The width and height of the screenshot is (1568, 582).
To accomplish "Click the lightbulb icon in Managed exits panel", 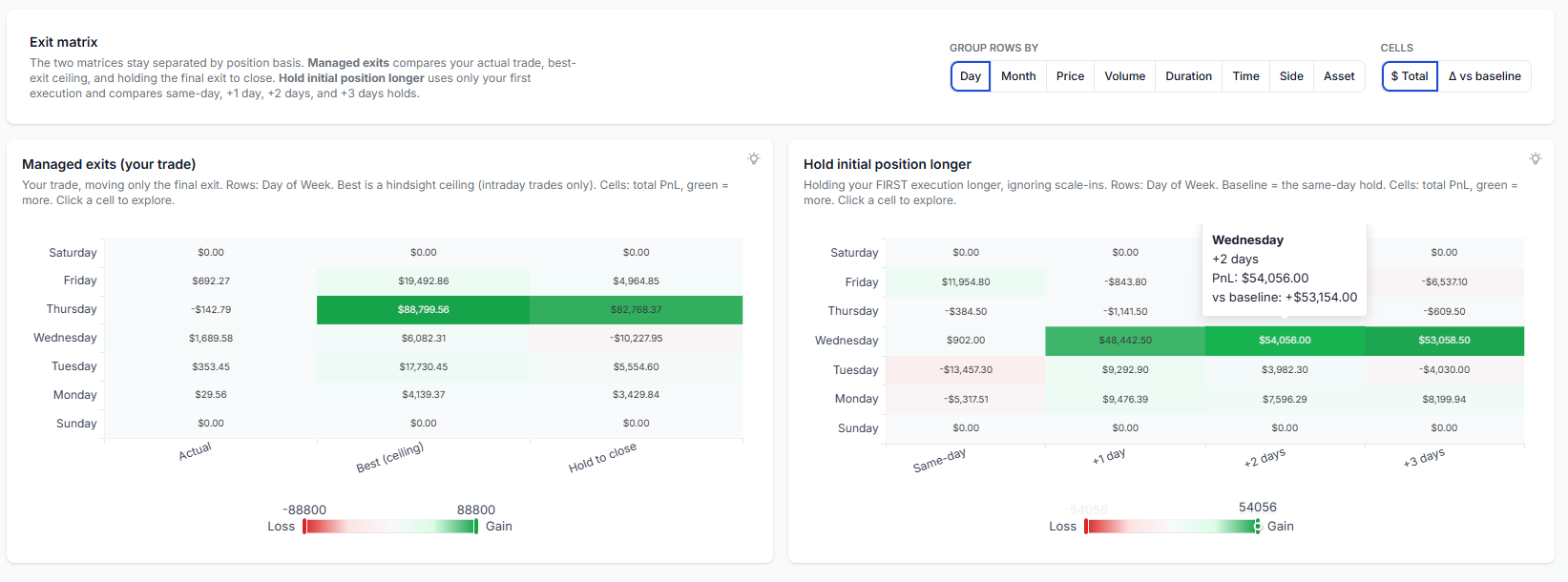I will pyautogui.click(x=754, y=158).
